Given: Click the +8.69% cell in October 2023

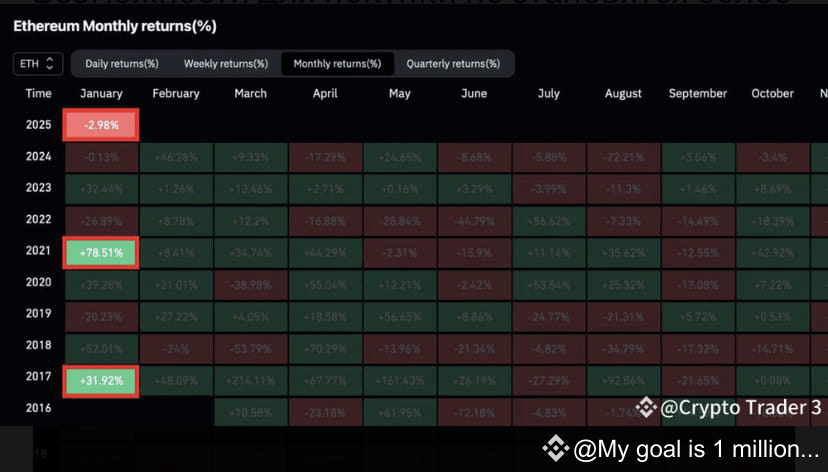Looking at the screenshot, I should coord(773,189).
